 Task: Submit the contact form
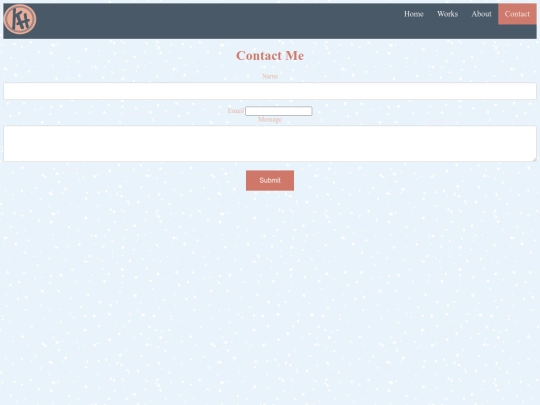tap(270, 180)
